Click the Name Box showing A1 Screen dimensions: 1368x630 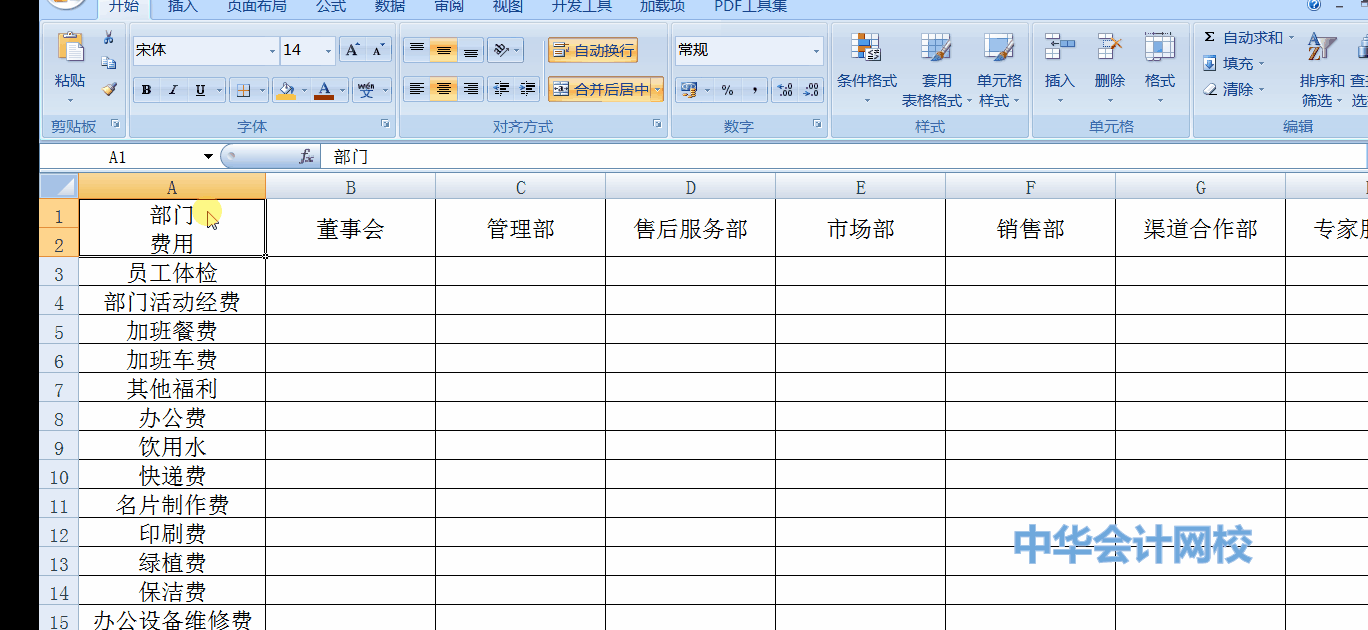pyautogui.click(x=119, y=157)
